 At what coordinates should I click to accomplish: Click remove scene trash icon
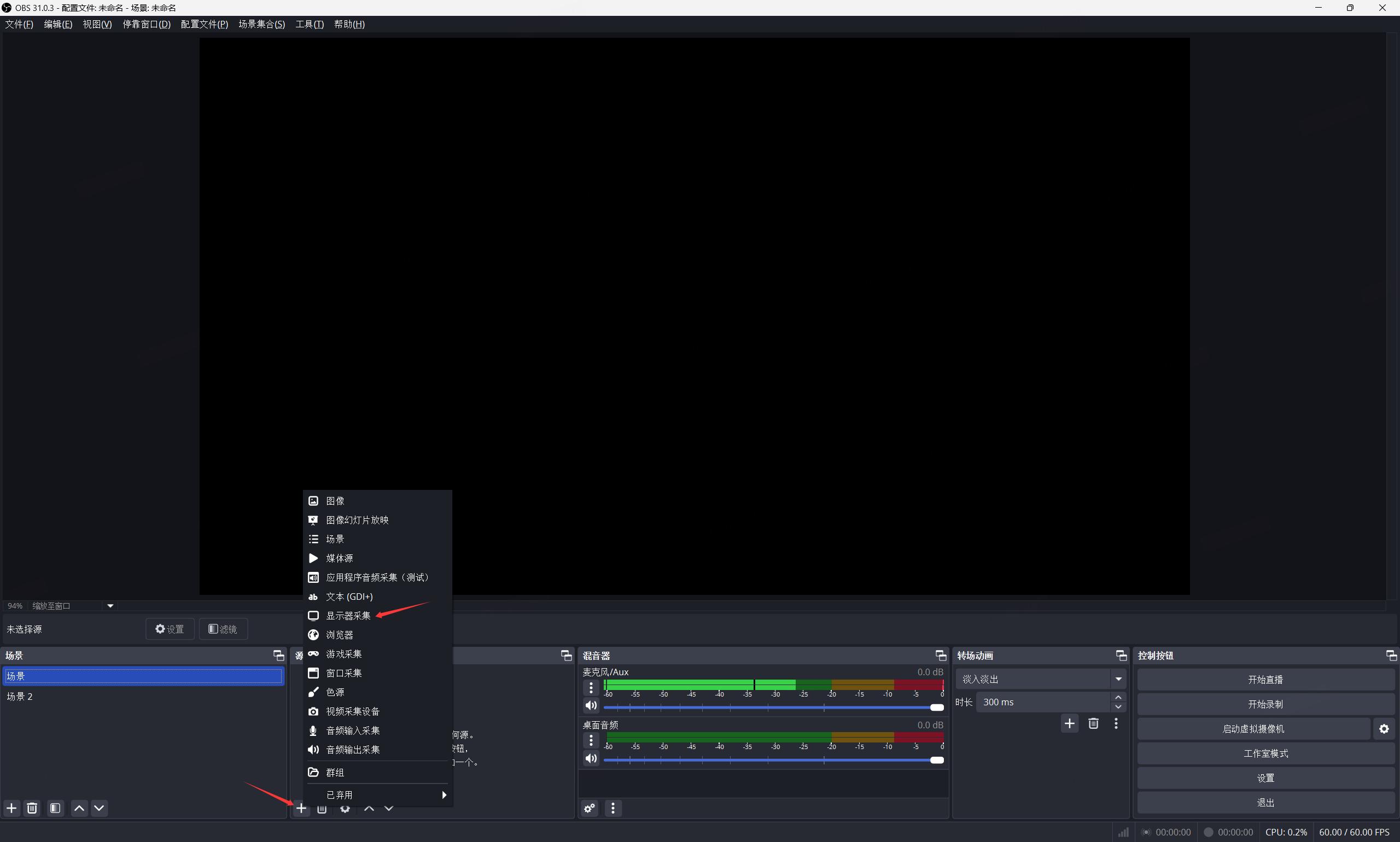[32, 808]
